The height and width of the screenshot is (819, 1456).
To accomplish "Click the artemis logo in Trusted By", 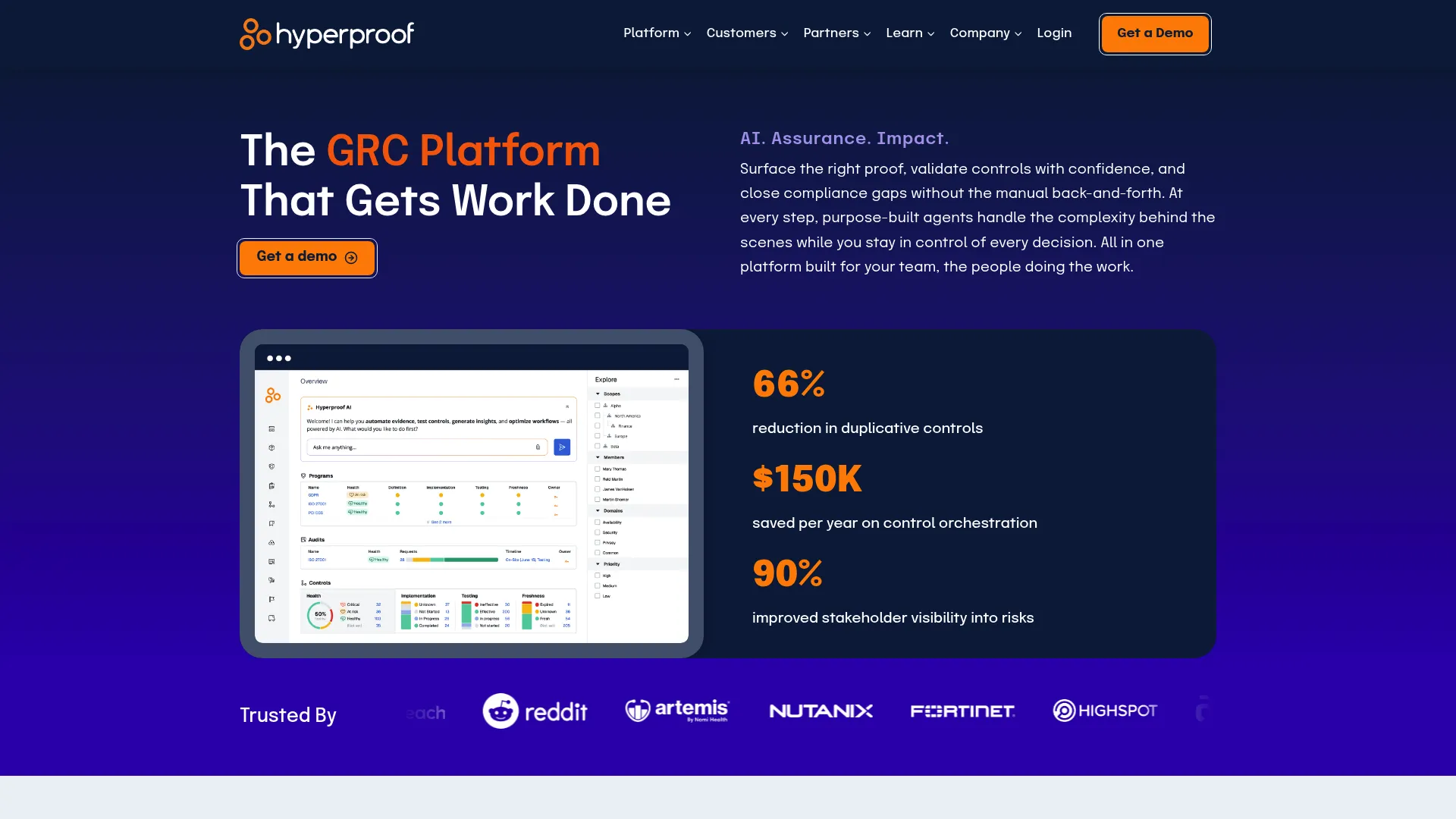I will [677, 711].
